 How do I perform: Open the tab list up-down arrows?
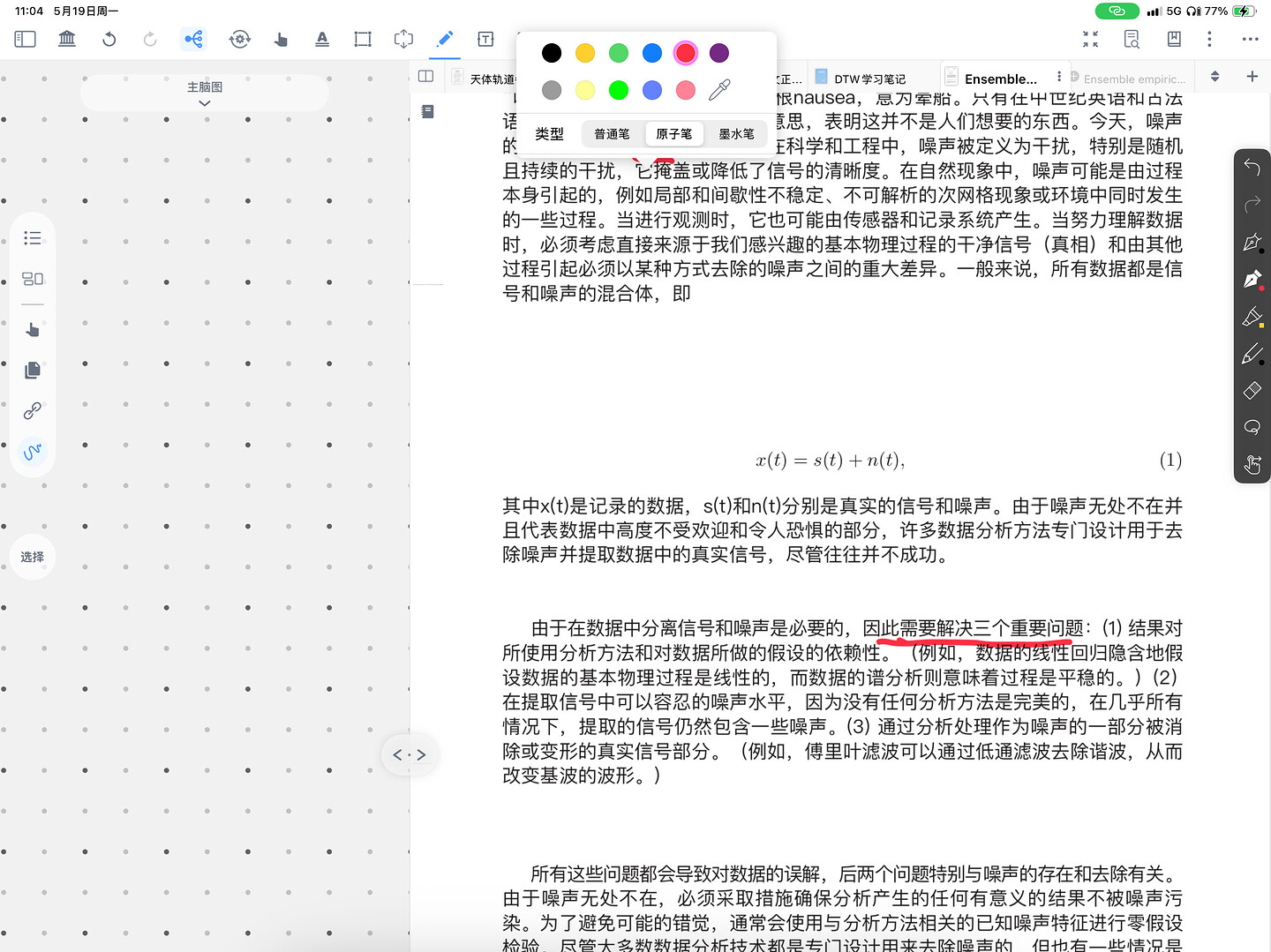(x=1215, y=77)
